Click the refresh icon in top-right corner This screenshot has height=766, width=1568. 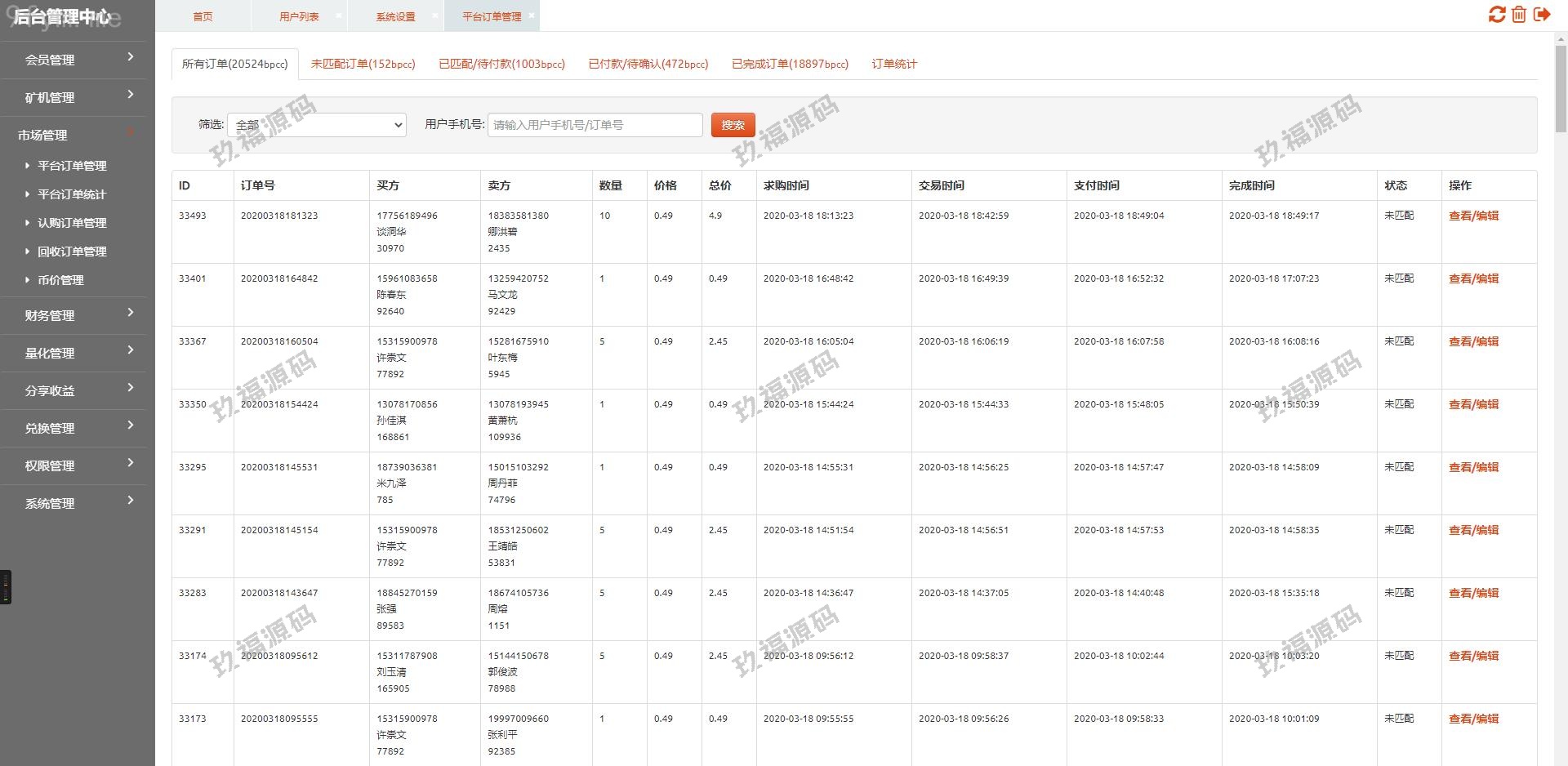coord(1496,15)
